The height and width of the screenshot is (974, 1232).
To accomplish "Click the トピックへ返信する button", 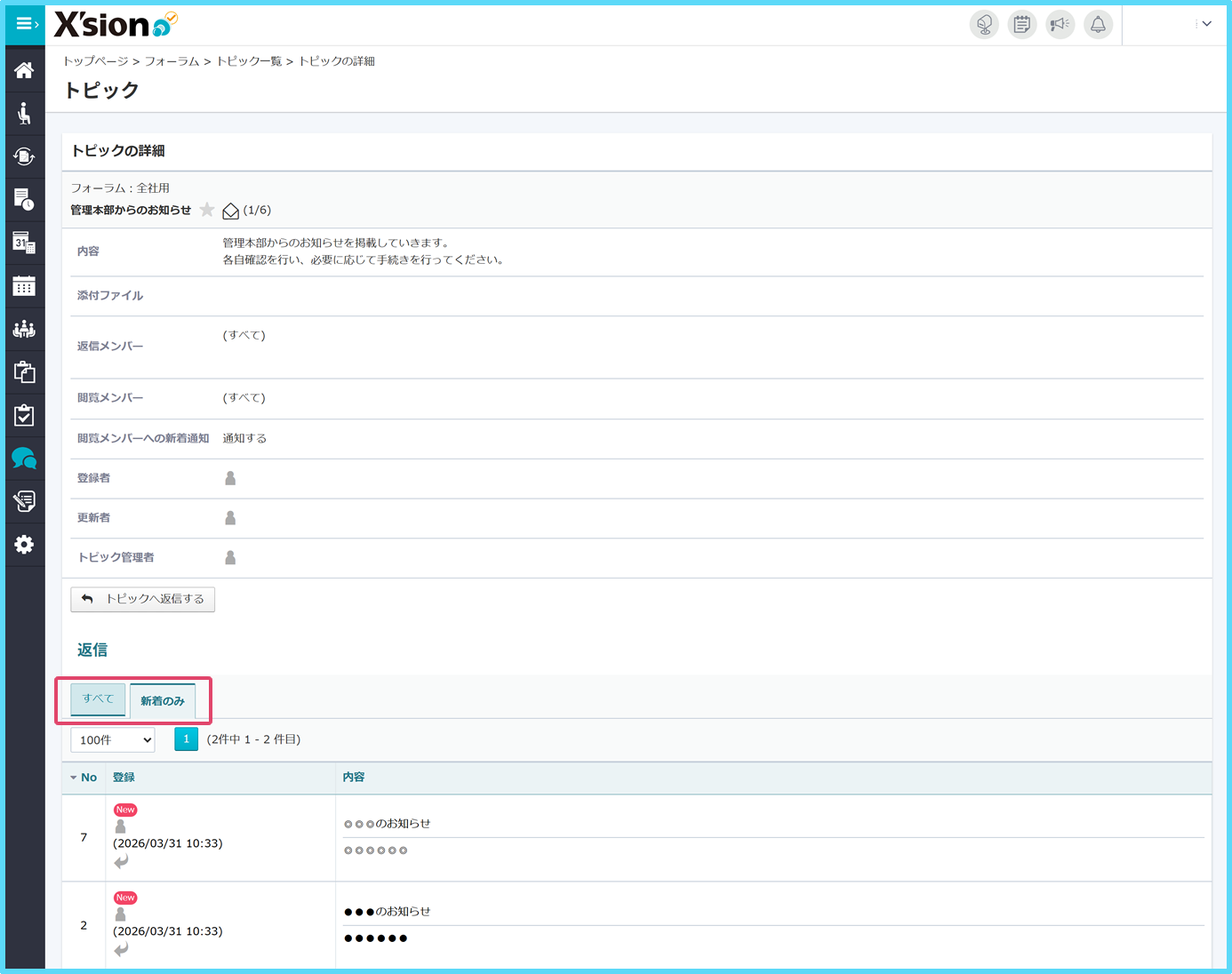I will (142, 599).
